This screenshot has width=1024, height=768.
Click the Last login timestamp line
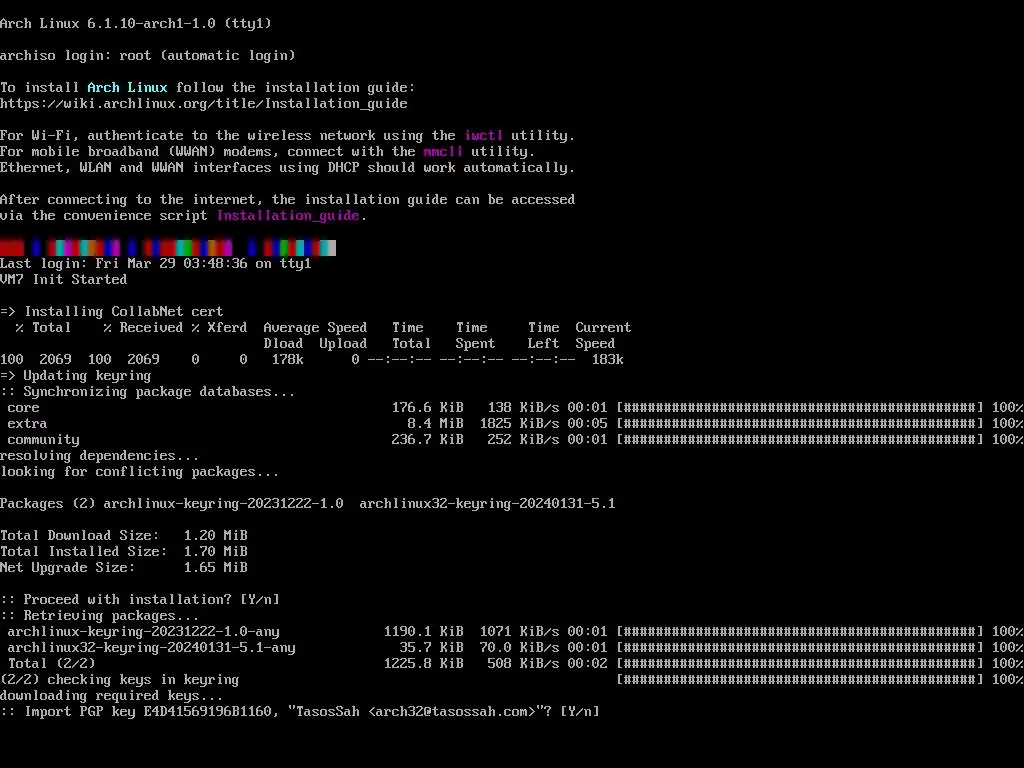(x=155, y=263)
